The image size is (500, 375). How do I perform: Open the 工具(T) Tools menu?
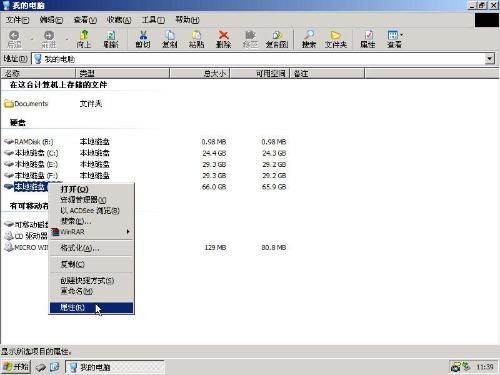click(x=153, y=20)
